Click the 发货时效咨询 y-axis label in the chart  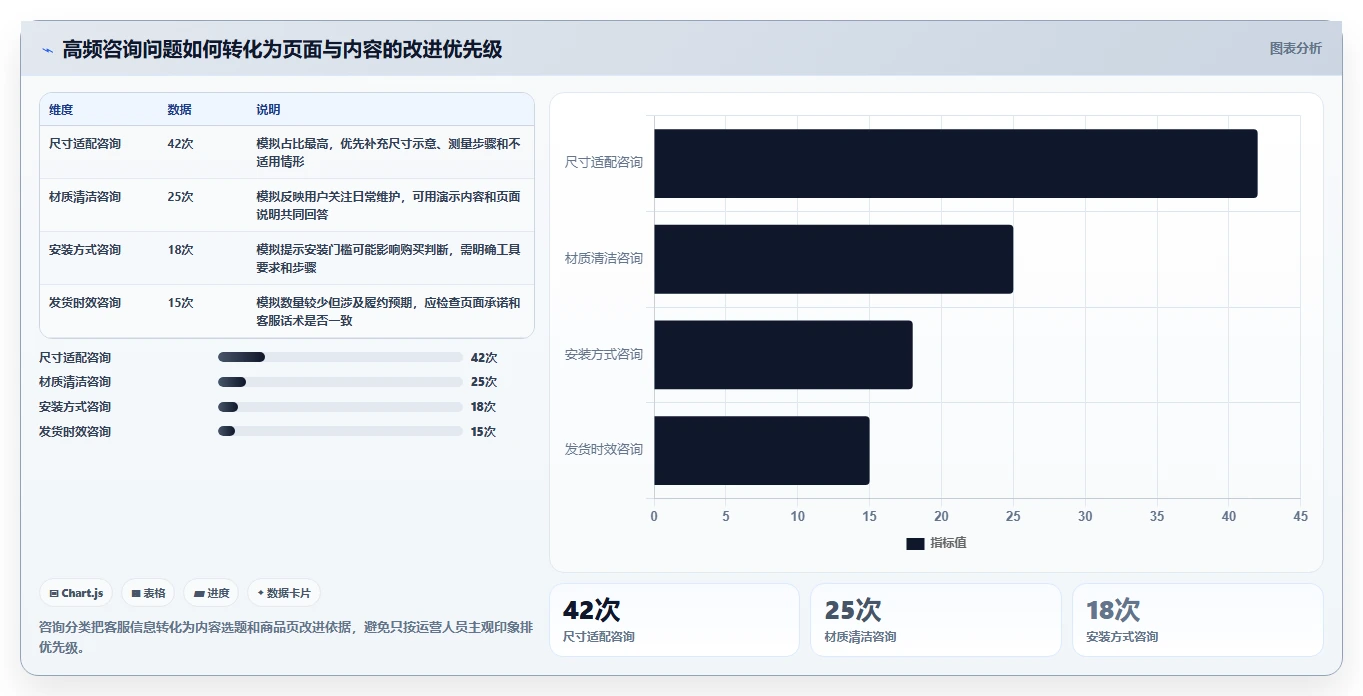pyautogui.click(x=604, y=449)
